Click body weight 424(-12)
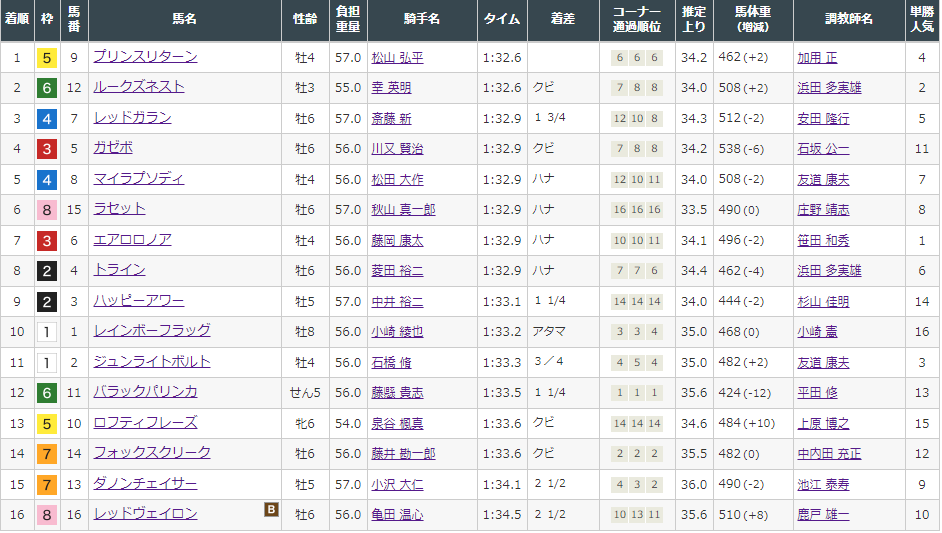 pos(744,392)
